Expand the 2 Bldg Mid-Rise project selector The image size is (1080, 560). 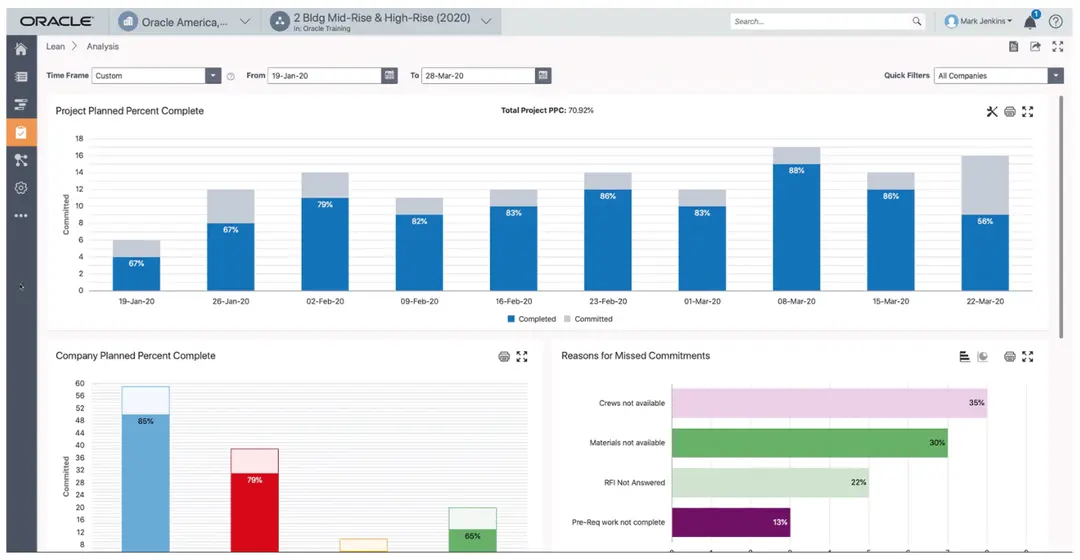(x=486, y=21)
